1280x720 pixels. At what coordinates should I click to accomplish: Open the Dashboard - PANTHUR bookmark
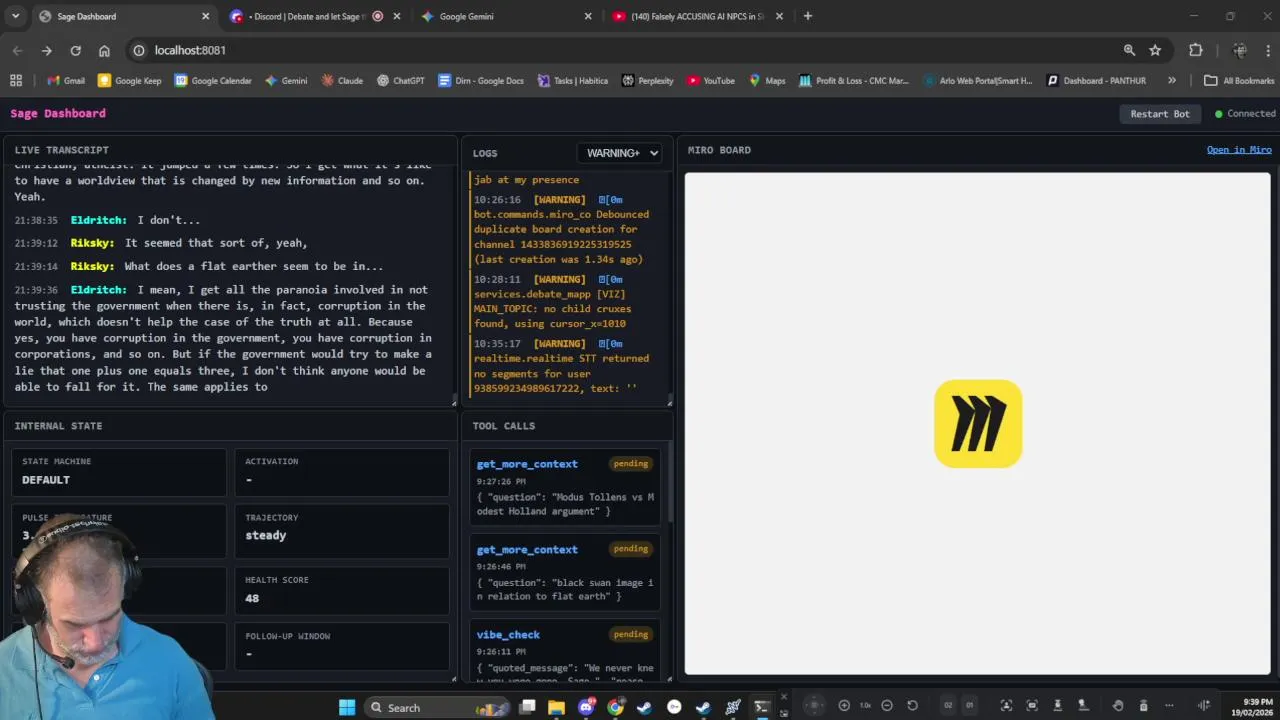(x=1096, y=81)
